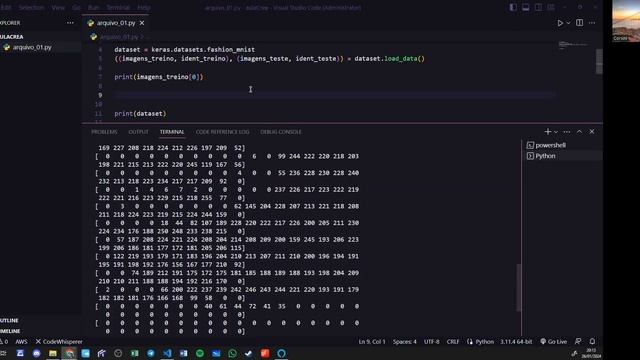This screenshot has height=360, width=640.
Task: Select the TERMINAL panel tab
Action: click(172, 132)
